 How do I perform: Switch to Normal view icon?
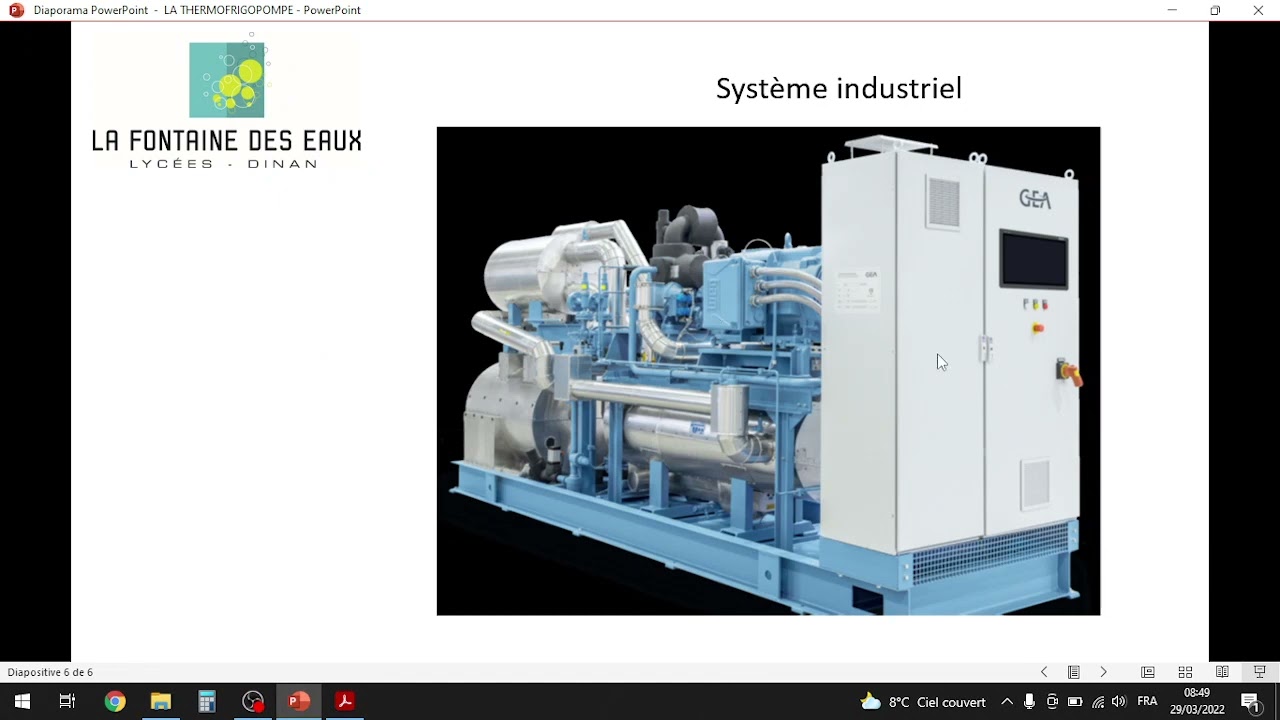pos(1148,672)
